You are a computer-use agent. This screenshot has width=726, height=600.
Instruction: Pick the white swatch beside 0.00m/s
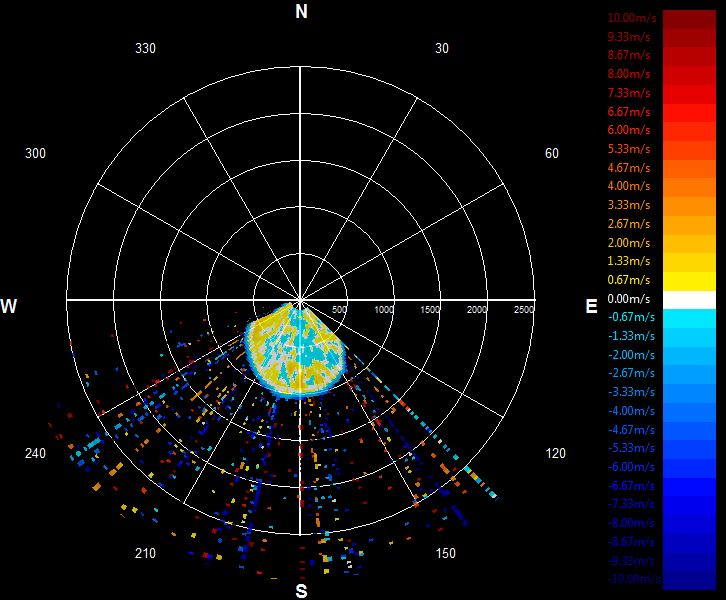(x=689, y=300)
